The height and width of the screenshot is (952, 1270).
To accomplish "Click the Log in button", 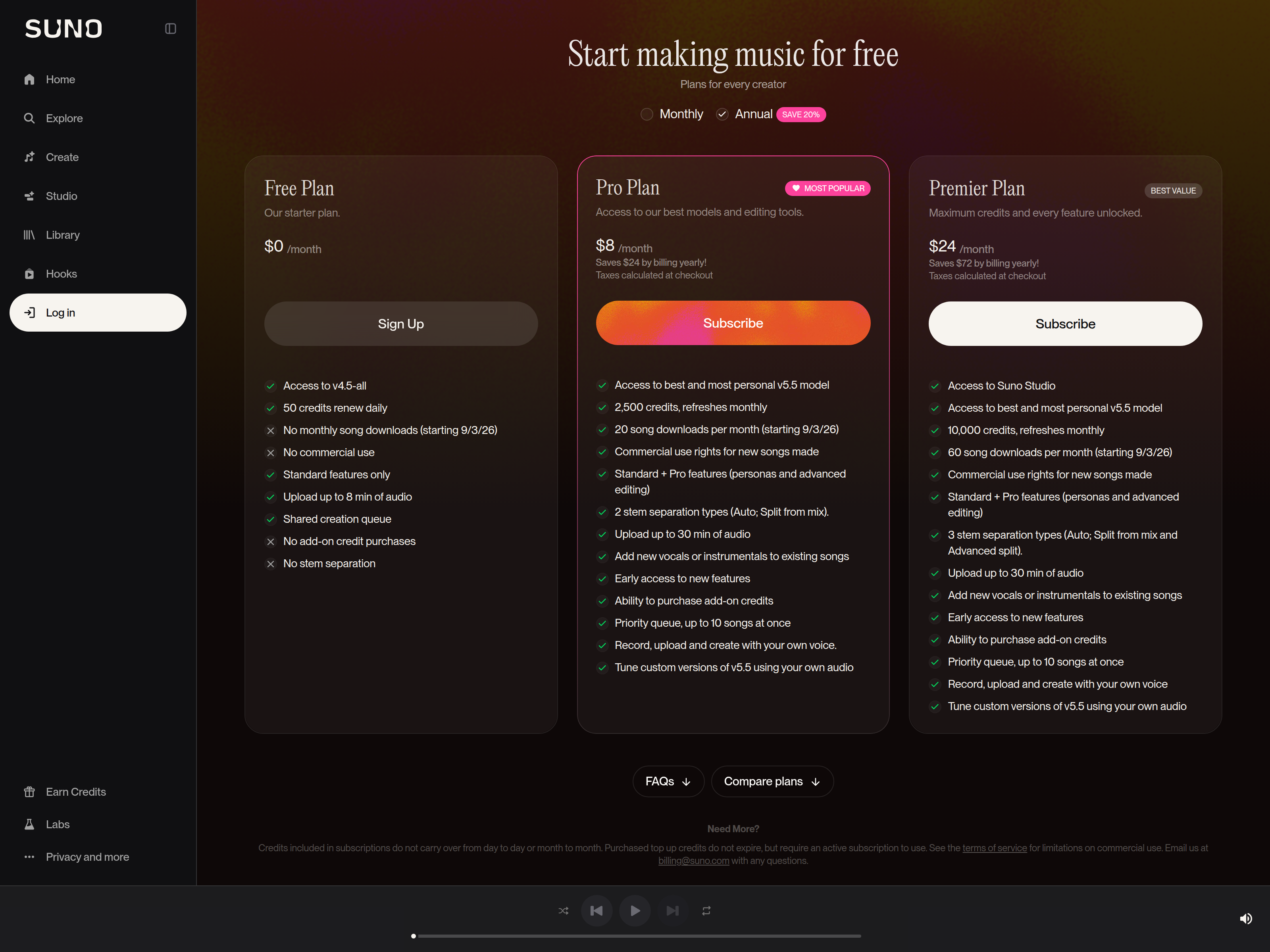I will point(98,313).
